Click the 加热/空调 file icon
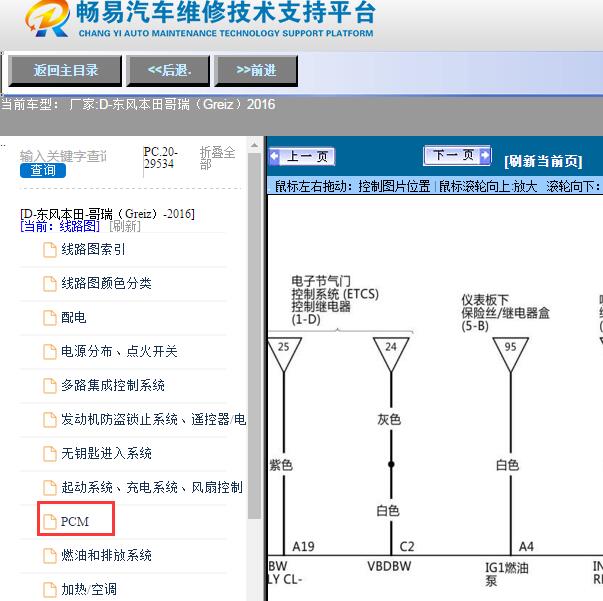The width and height of the screenshot is (603, 601). (49, 589)
